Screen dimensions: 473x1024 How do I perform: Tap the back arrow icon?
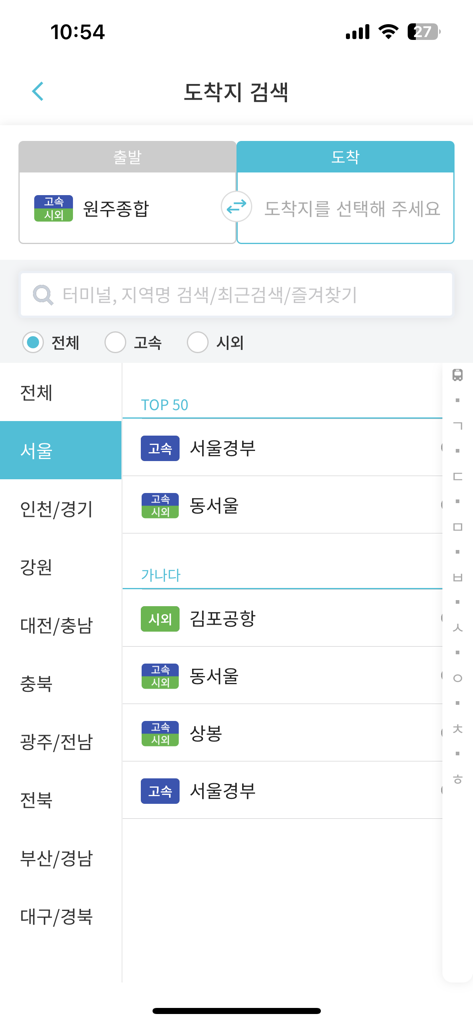[38, 91]
